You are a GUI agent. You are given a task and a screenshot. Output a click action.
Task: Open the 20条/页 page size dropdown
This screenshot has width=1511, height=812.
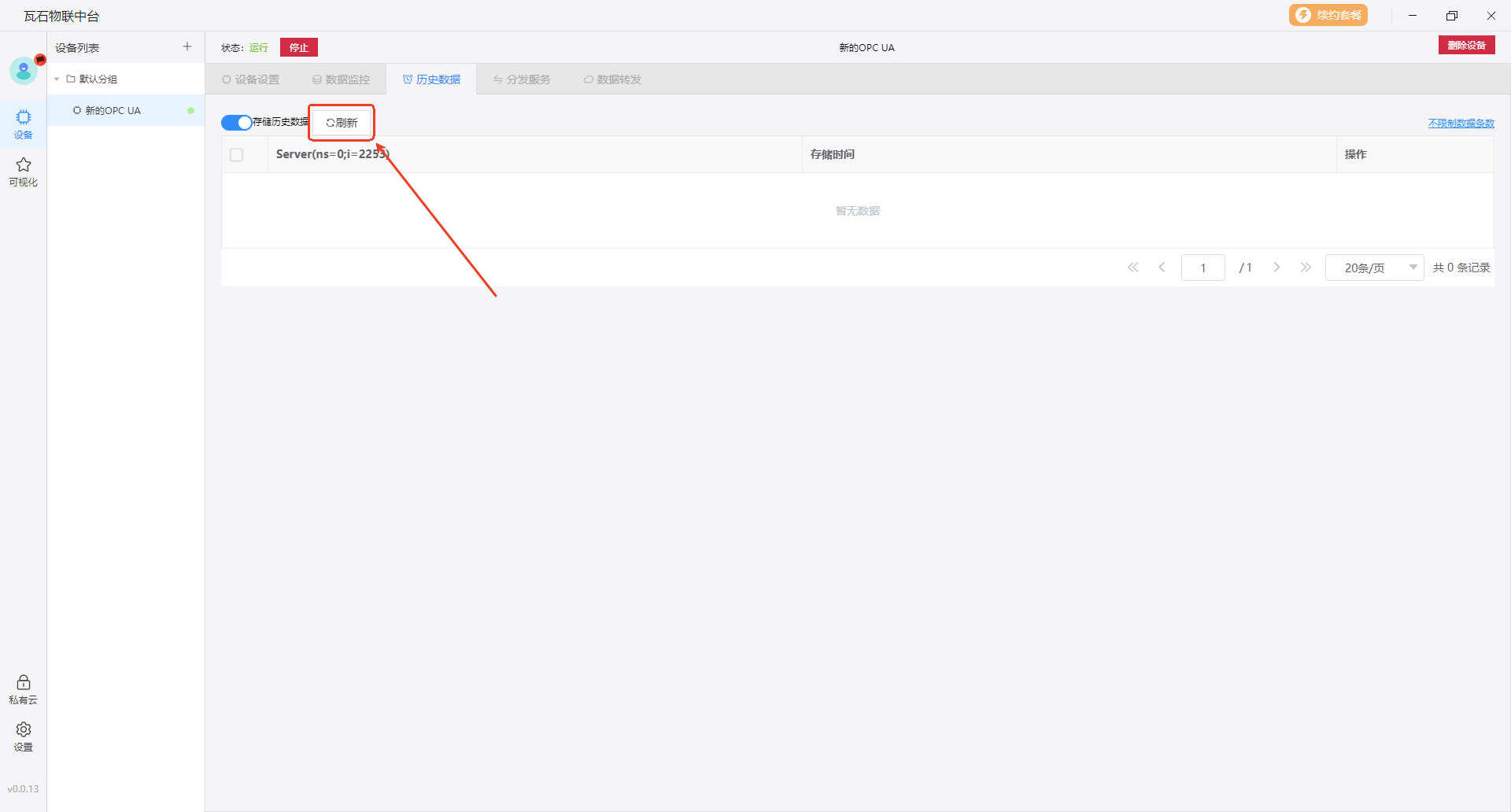pyautogui.click(x=1374, y=268)
